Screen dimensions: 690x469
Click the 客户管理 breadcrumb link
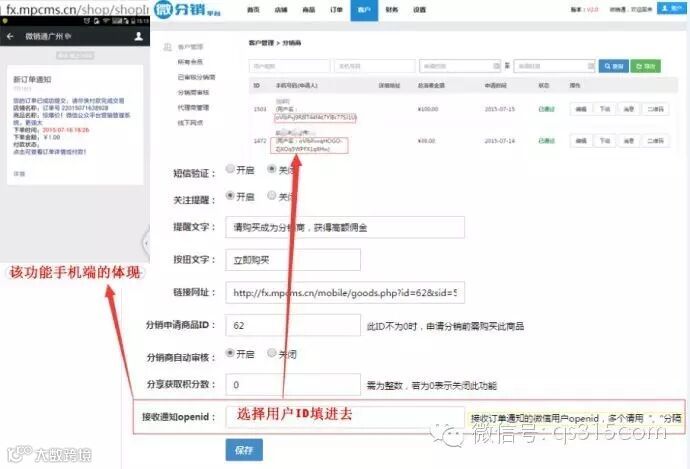(261, 43)
